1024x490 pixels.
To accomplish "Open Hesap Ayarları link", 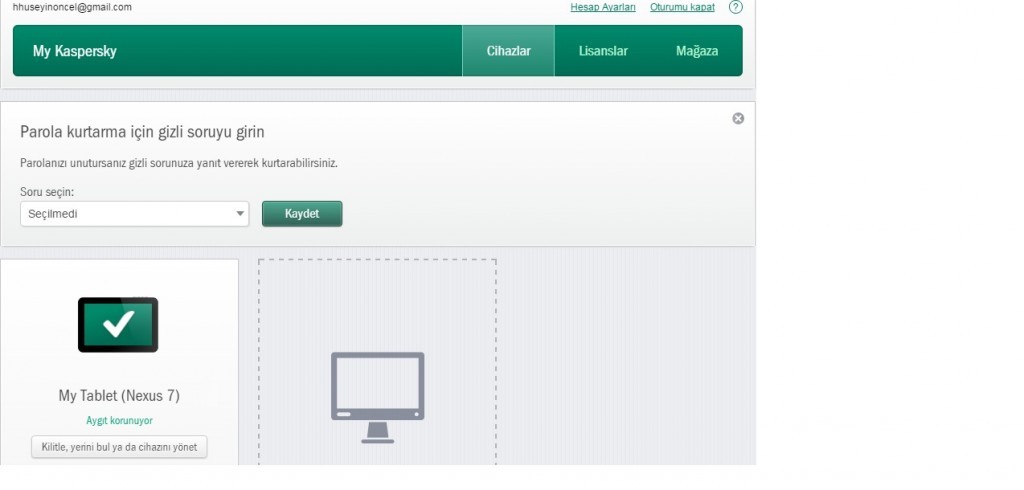I will click(603, 7).
